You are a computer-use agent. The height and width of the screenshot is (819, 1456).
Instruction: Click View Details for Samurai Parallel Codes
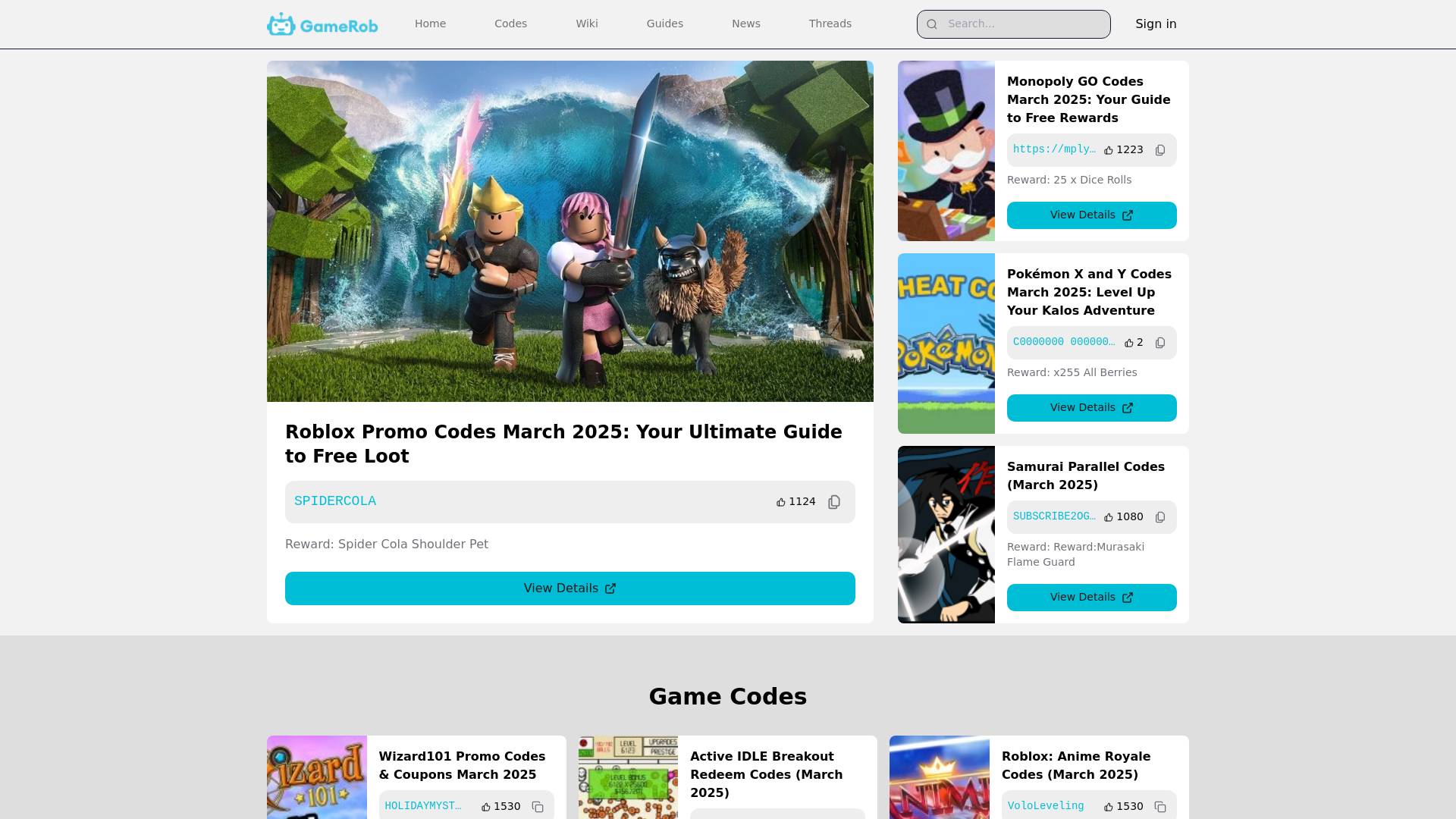point(1092,598)
